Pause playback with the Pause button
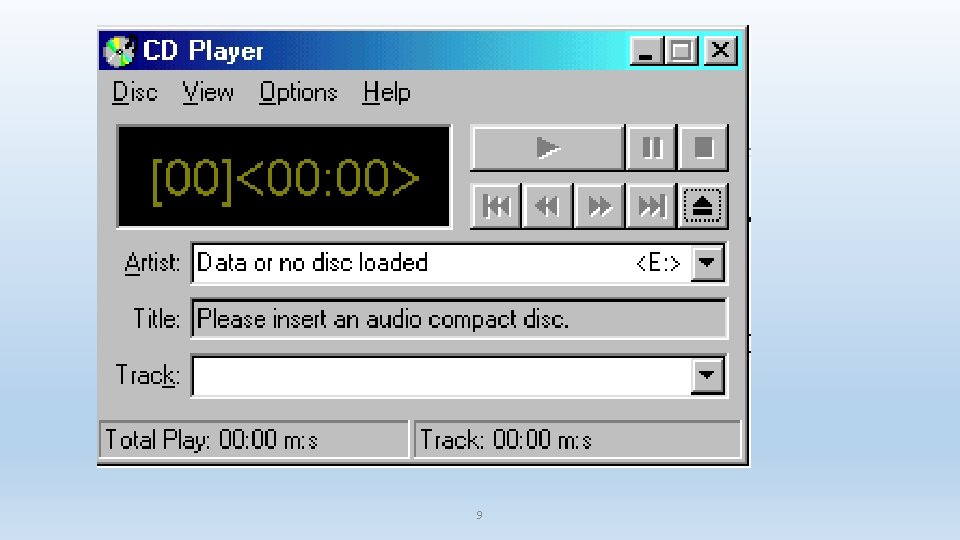The image size is (960, 540). tap(651, 148)
